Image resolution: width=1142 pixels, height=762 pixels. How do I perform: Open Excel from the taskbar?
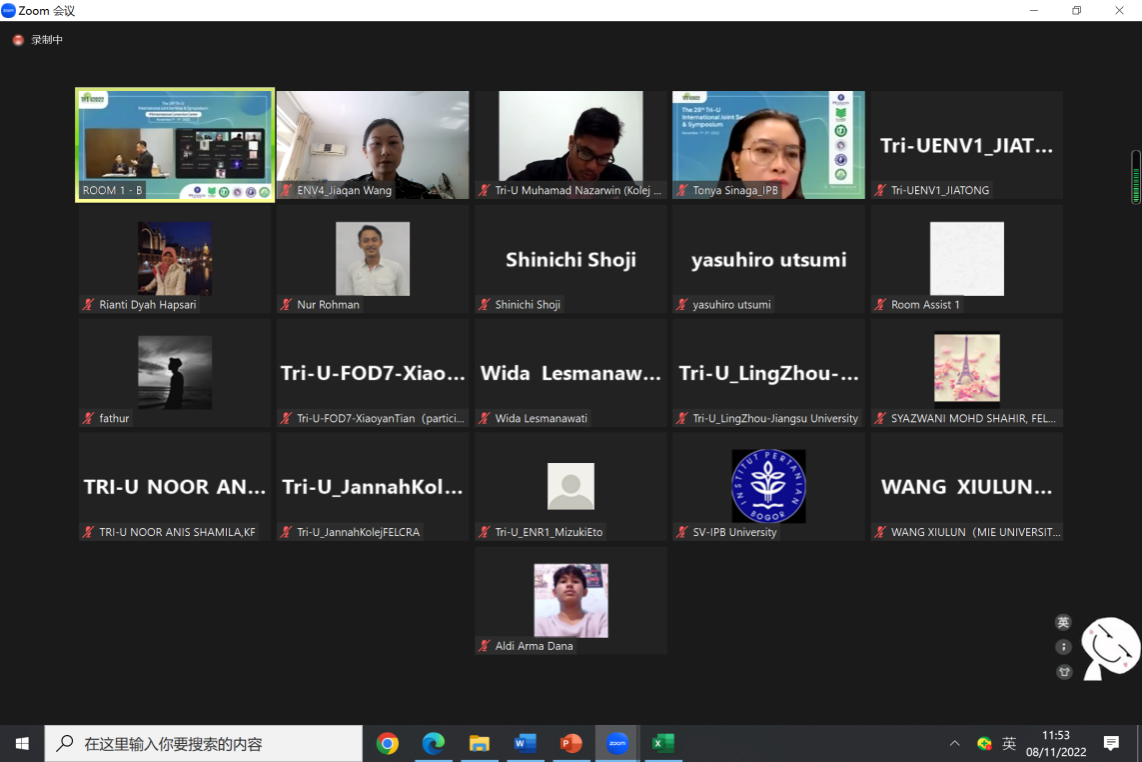[663, 743]
